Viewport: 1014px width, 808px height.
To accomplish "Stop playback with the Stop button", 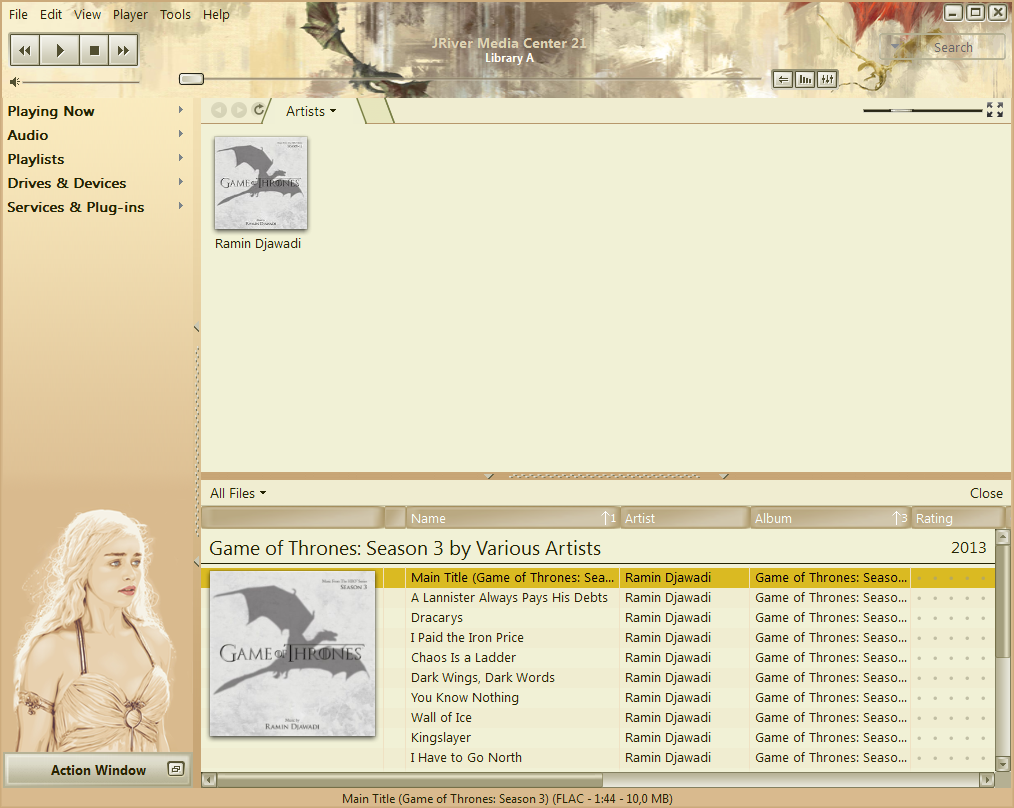I will click(x=94, y=50).
